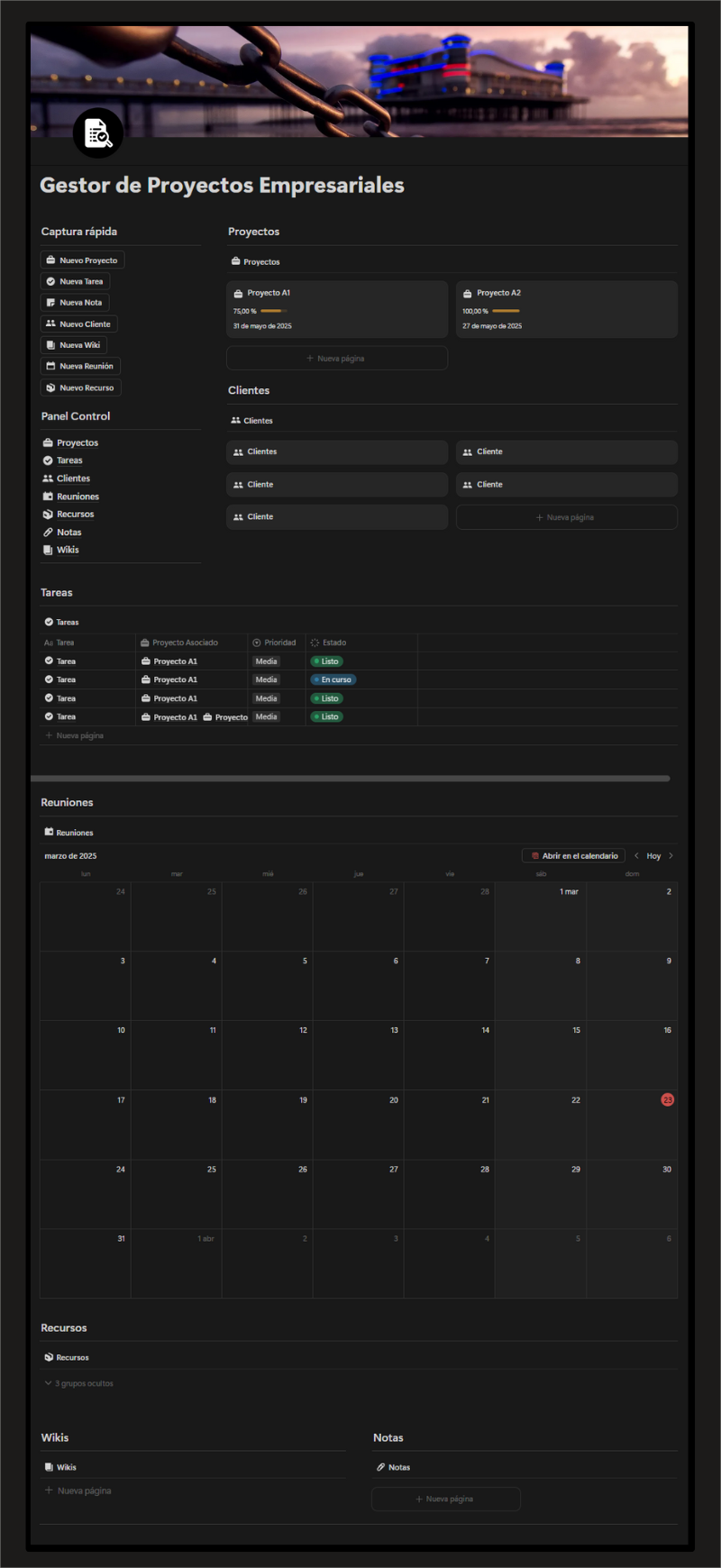
Task: Add Nueva página under Wikis
Action: tap(78, 1491)
